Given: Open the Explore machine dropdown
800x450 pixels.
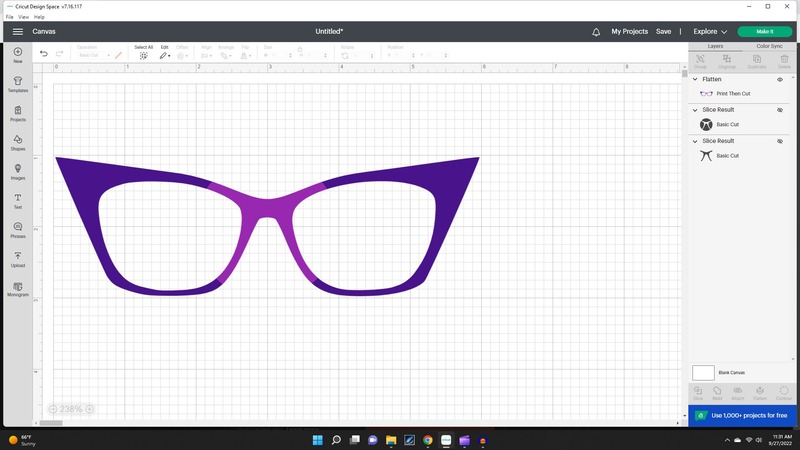Looking at the screenshot, I should click(x=710, y=32).
